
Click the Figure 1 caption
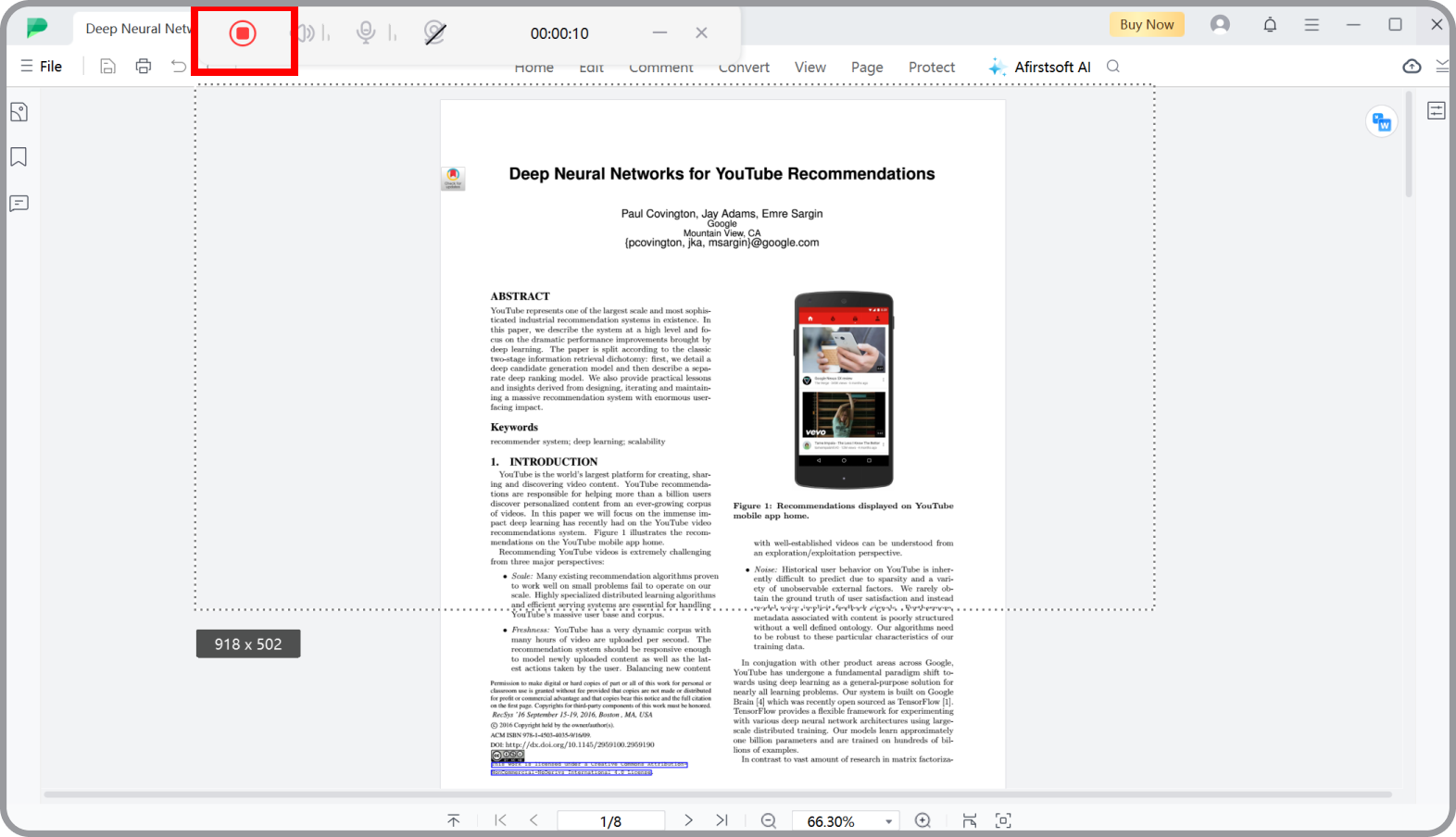pos(843,510)
